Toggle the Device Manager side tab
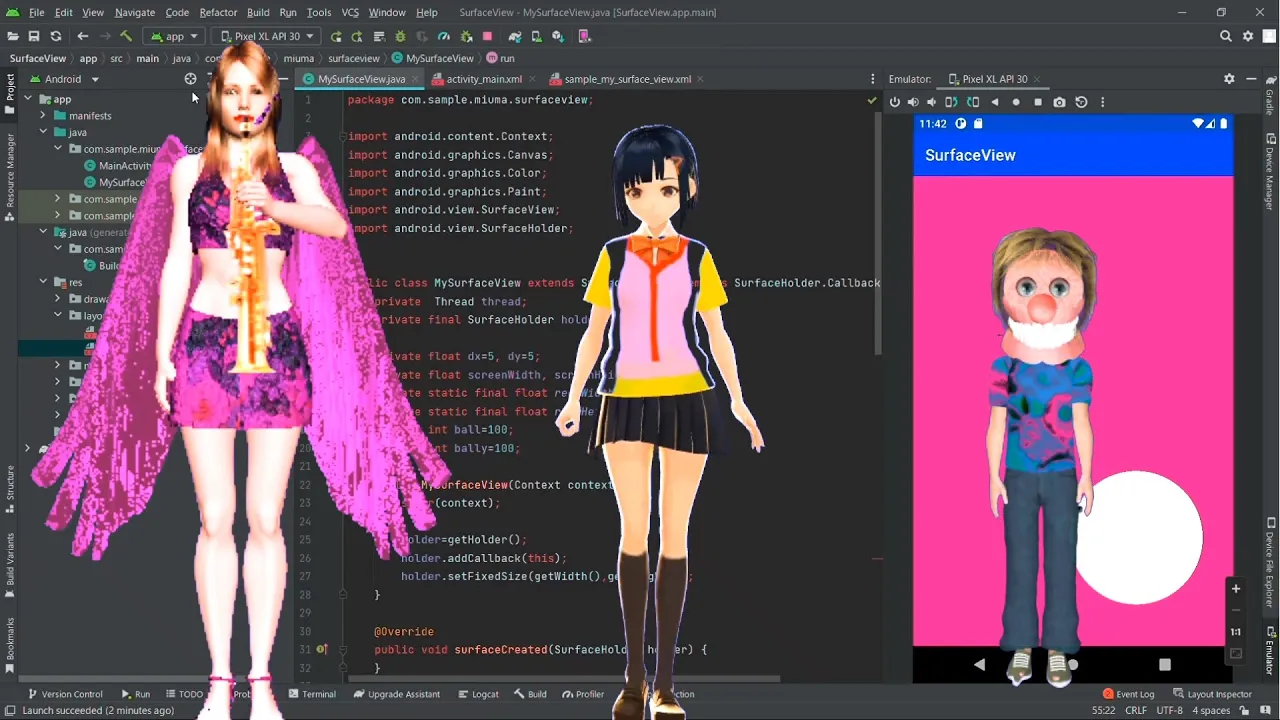Image resolution: width=1280 pixels, height=720 pixels. (x=1270, y=172)
